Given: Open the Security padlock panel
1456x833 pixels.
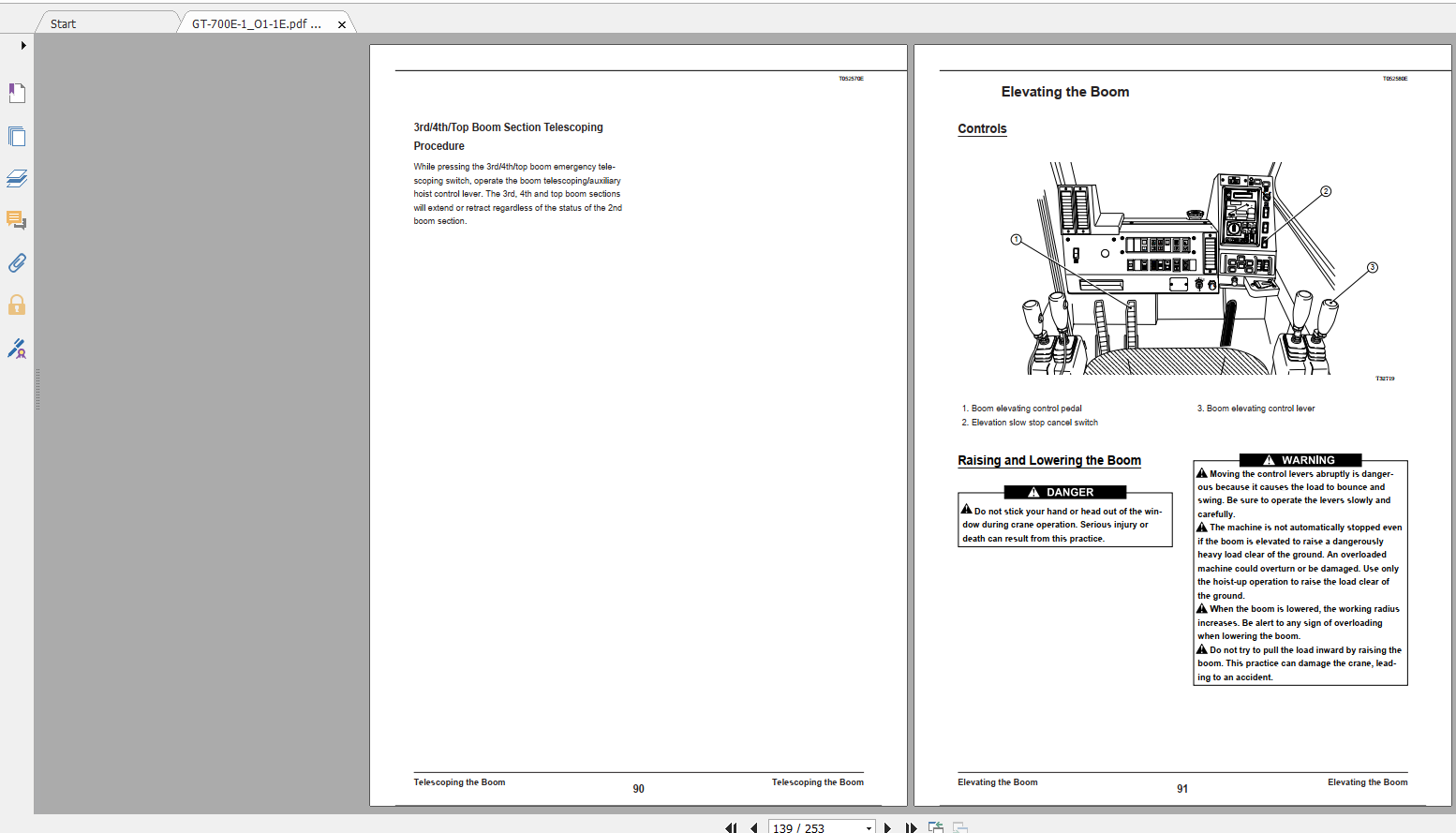Looking at the screenshot, I should pyautogui.click(x=17, y=305).
